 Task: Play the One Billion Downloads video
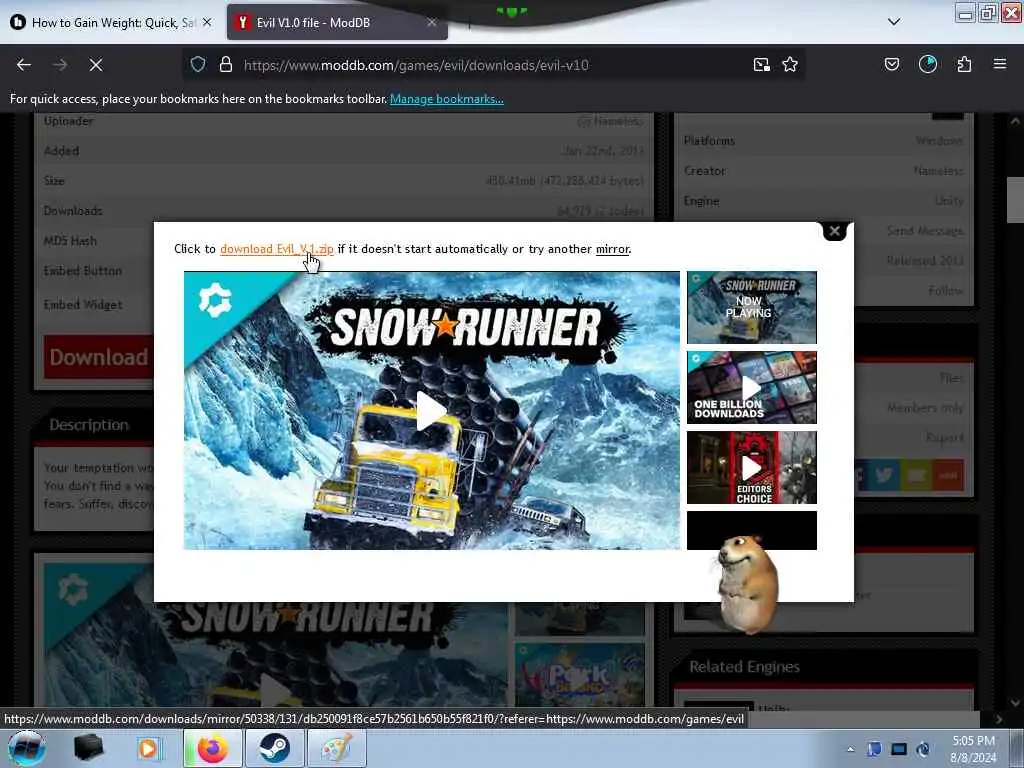(x=752, y=387)
